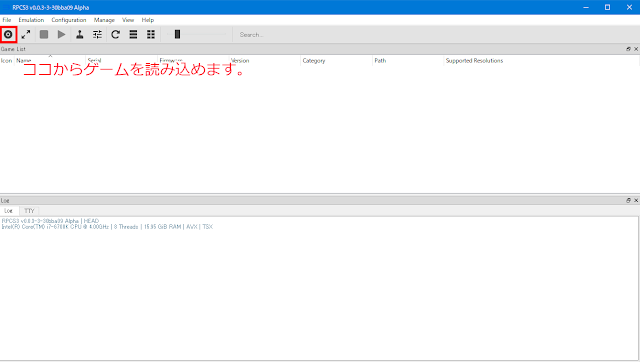Click the RPCS3 version HEAD log line
The width and height of the screenshot is (640, 362).
tap(50, 221)
